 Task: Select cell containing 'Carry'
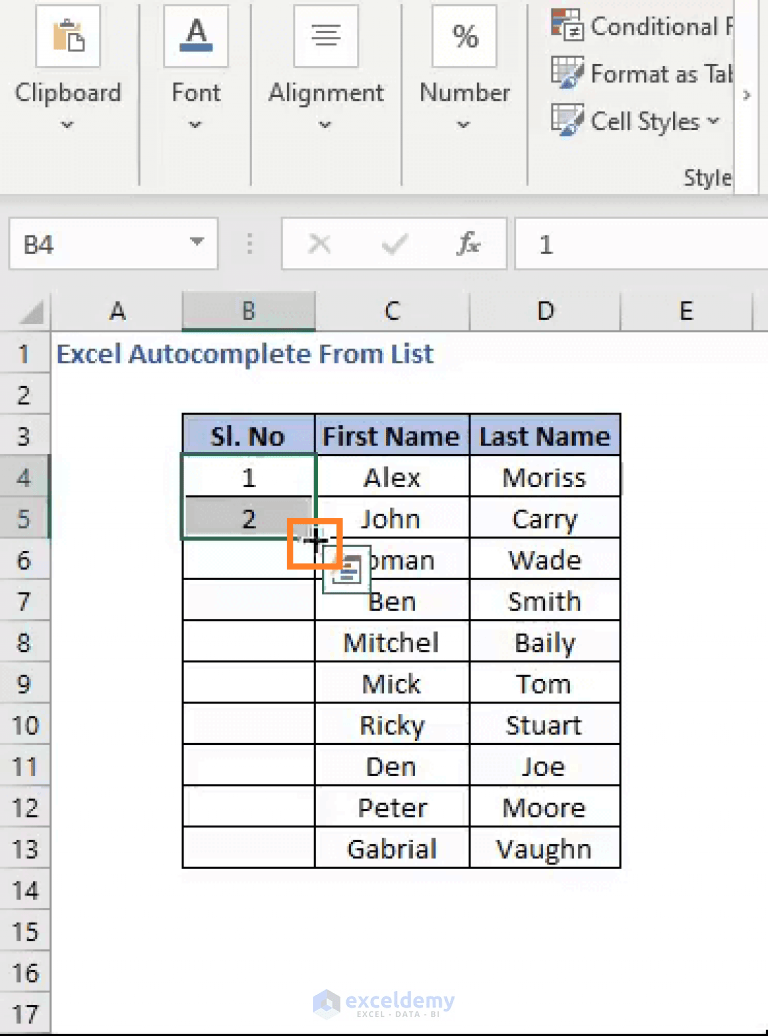coord(545,519)
